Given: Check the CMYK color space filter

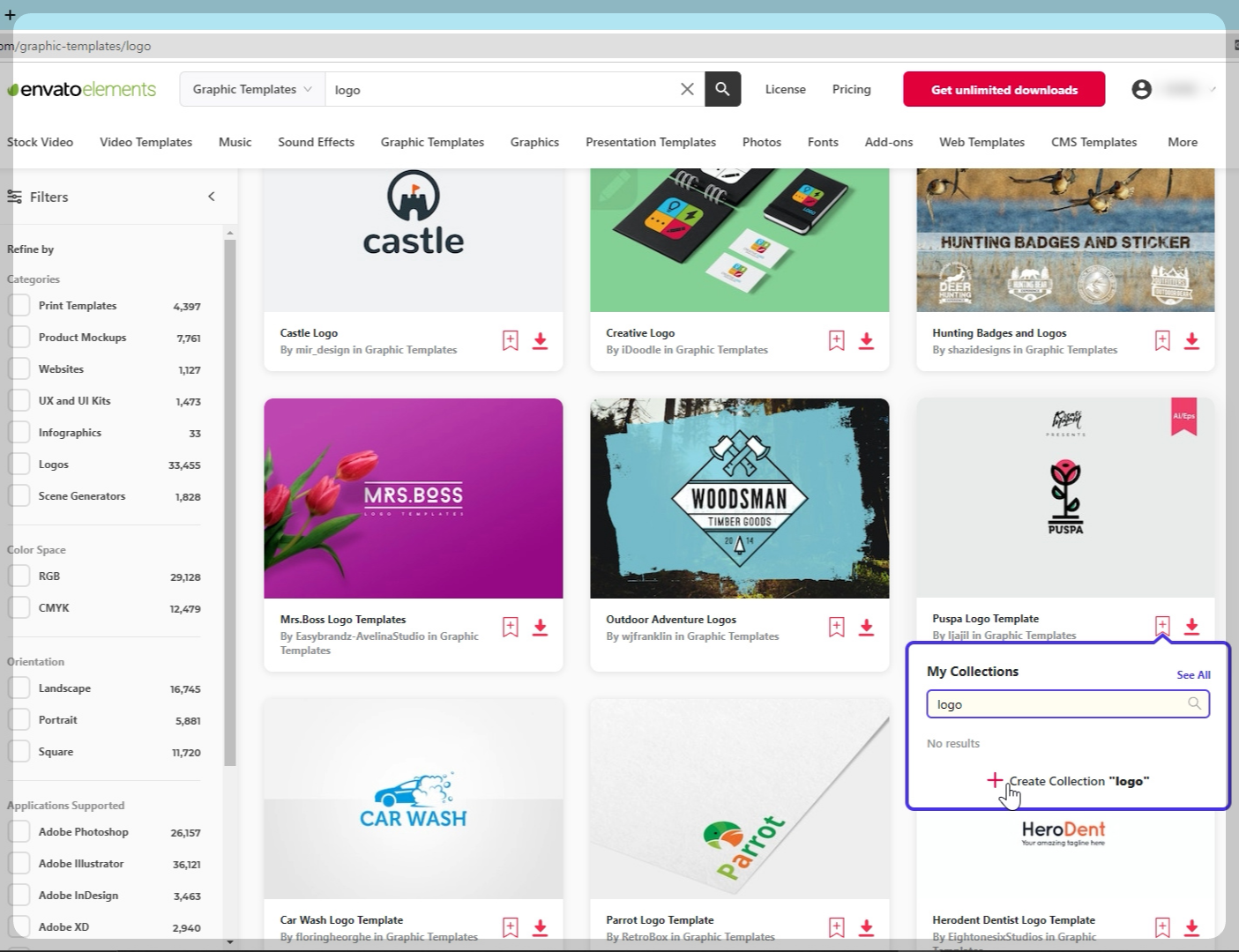Looking at the screenshot, I should [x=19, y=608].
